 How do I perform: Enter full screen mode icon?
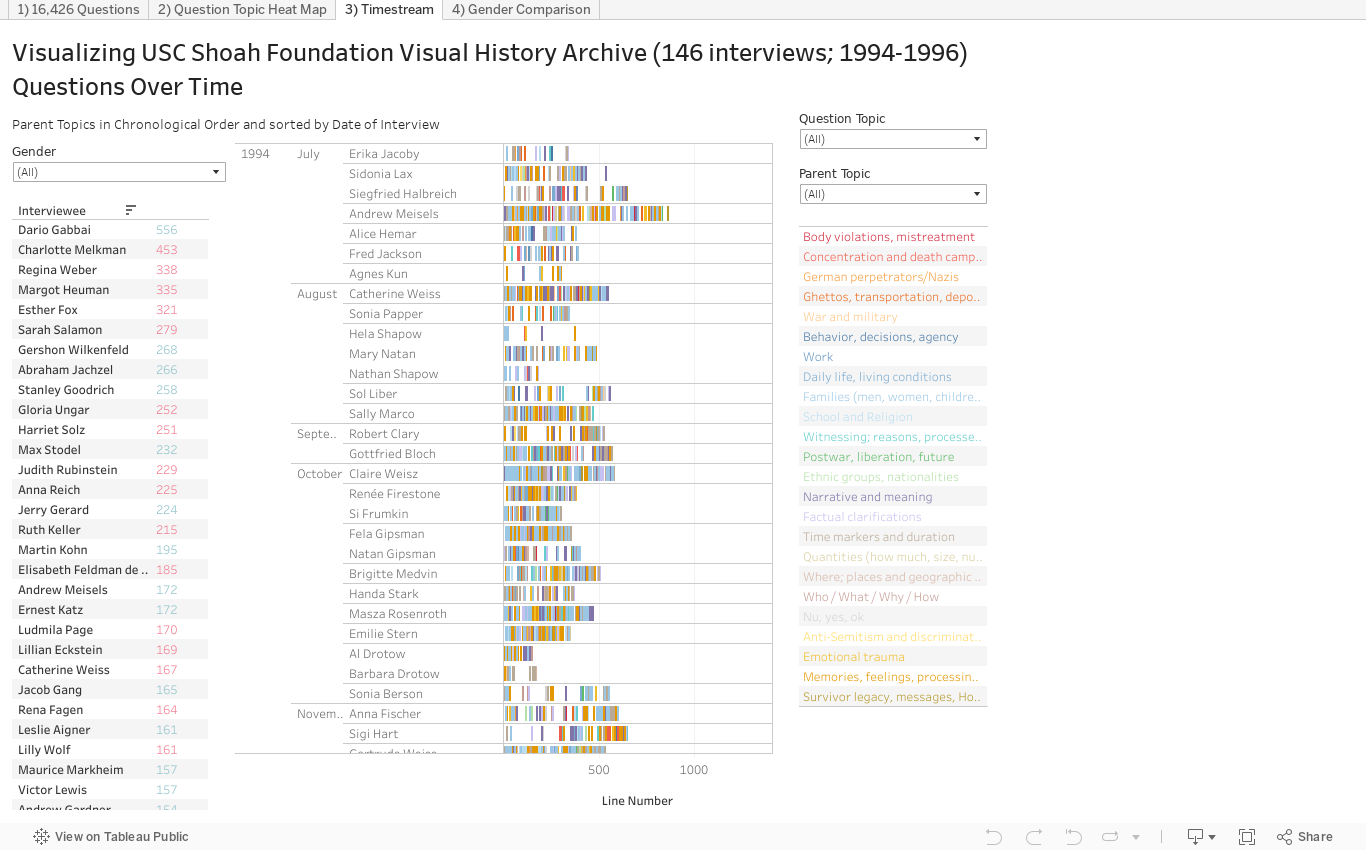[x=1247, y=837]
